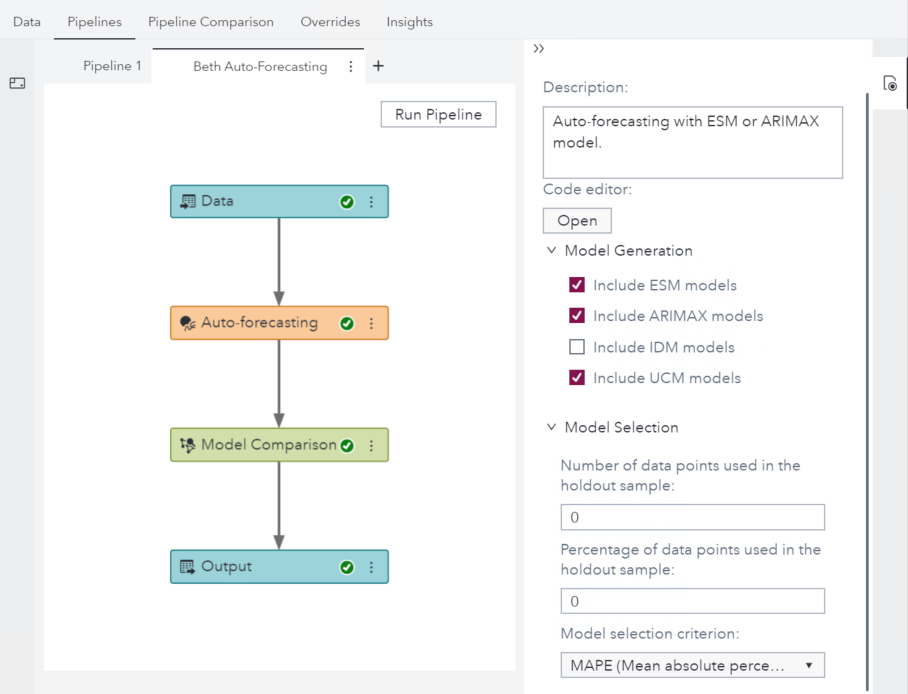Add a new pipeline with plus icon
Image resolution: width=908 pixels, height=694 pixels.
(378, 67)
